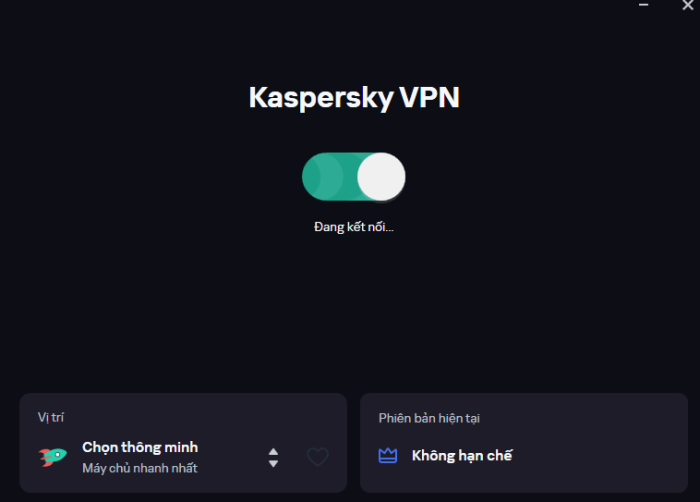Add location to favorites with heart icon
700x502 pixels.
(x=317, y=457)
